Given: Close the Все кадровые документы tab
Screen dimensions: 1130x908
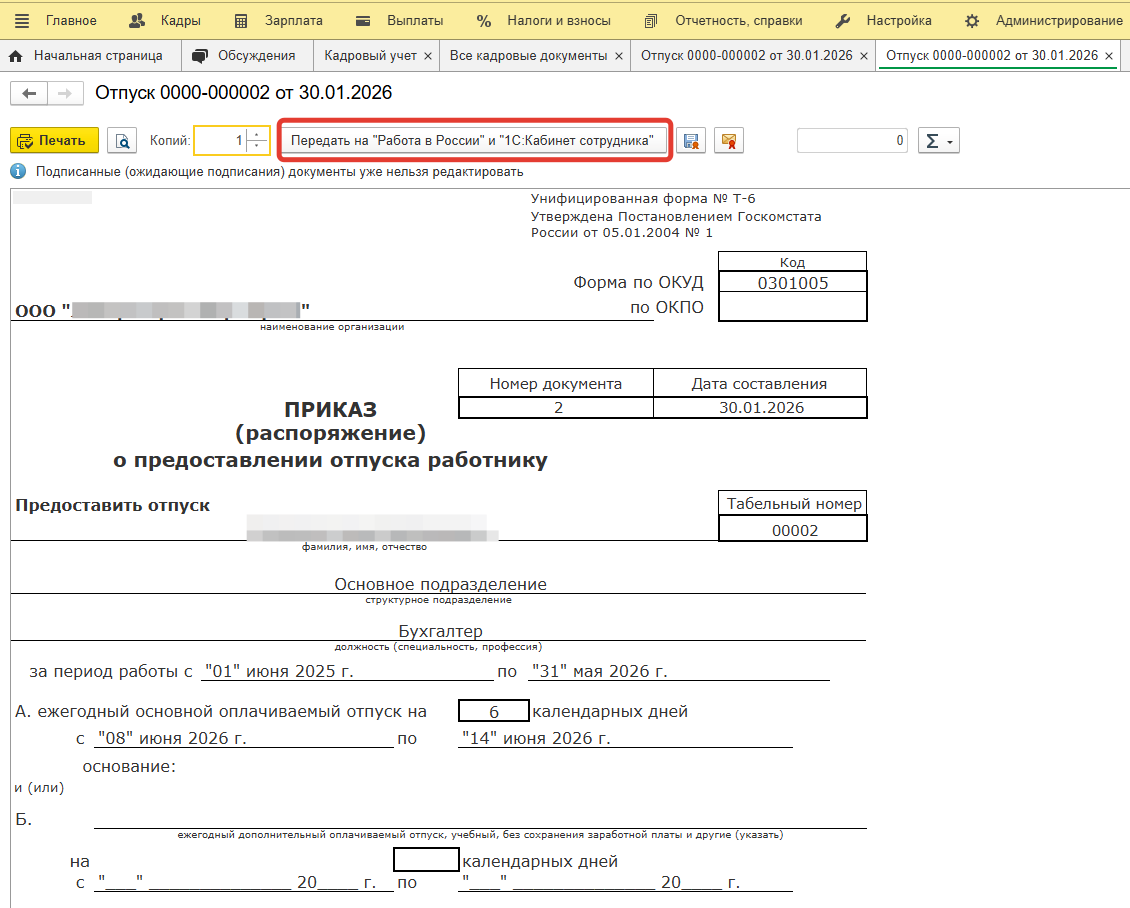Looking at the screenshot, I should click(x=618, y=56).
